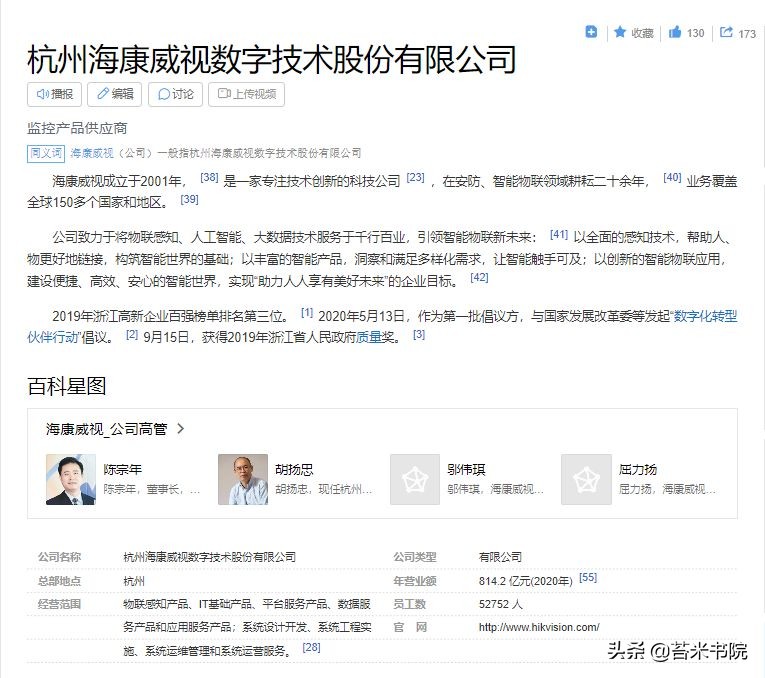765x678 pixels.
Task: Click the http://www.hikvision.com/ website text
Action: coord(539,627)
